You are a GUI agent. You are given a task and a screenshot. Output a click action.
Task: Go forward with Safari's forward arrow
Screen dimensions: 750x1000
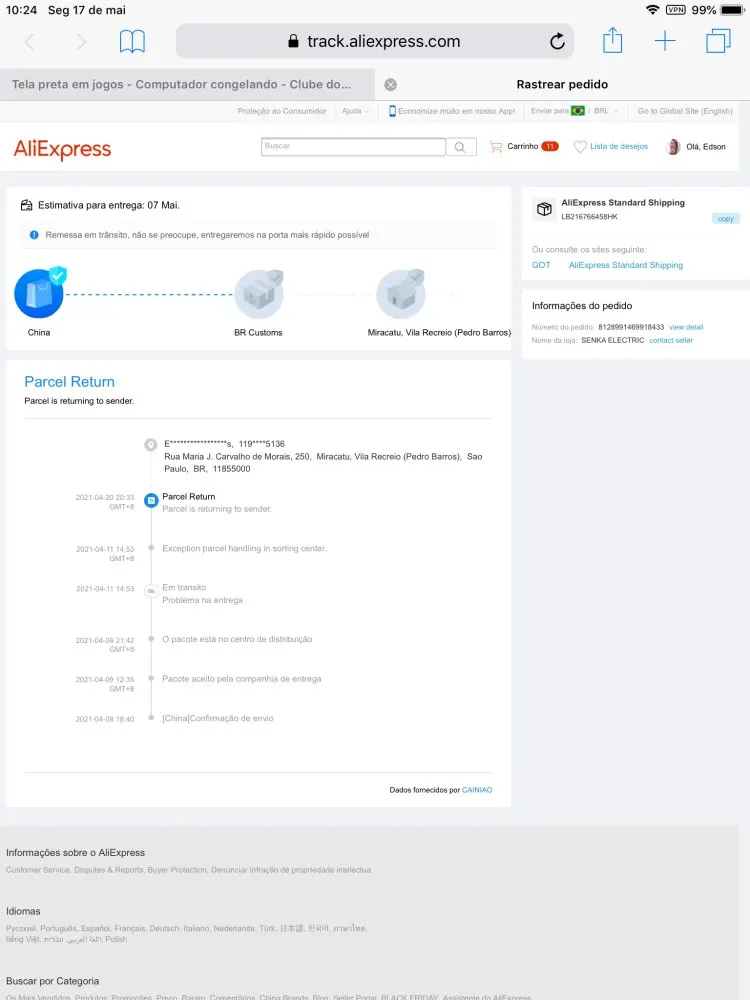pyautogui.click(x=81, y=42)
